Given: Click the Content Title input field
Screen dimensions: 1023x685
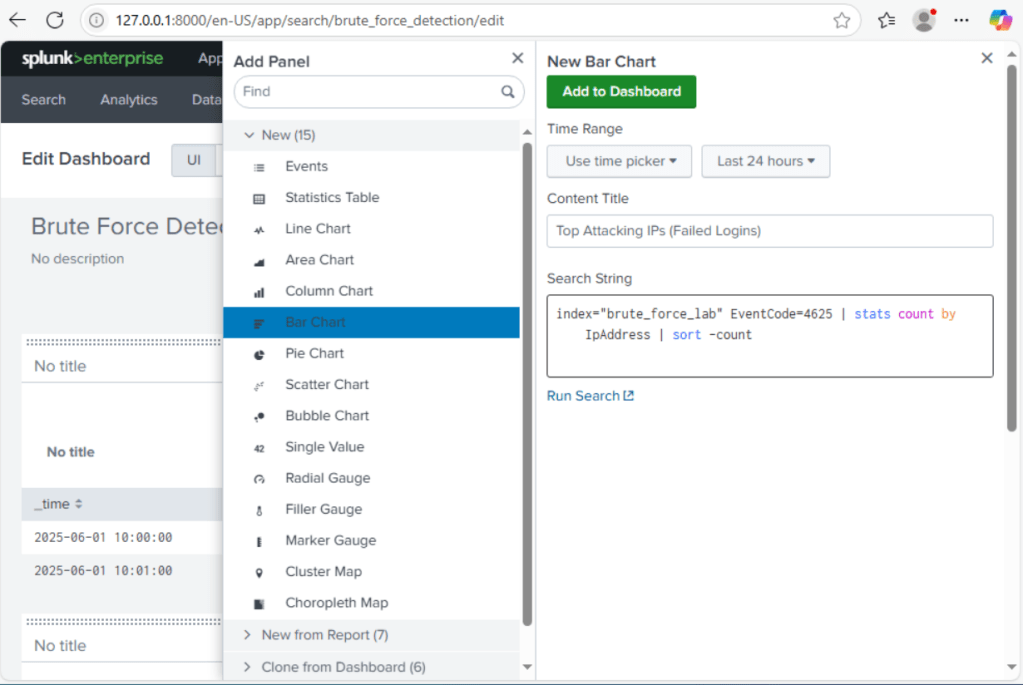Looking at the screenshot, I should pos(769,231).
